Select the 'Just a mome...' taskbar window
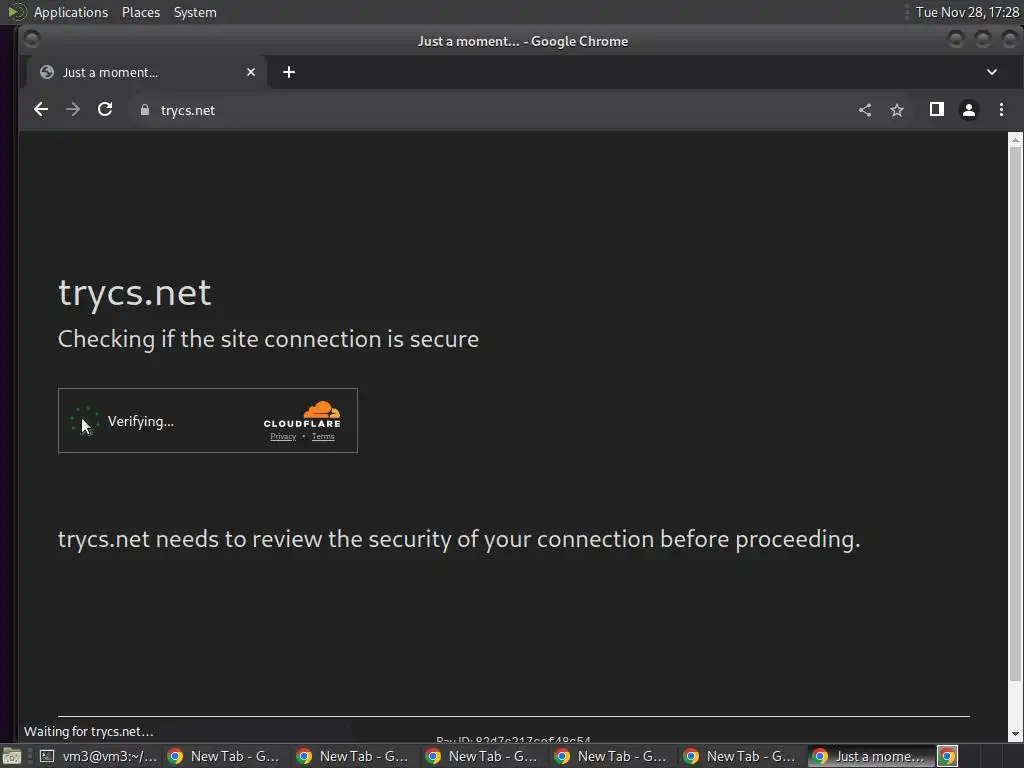 (871, 756)
